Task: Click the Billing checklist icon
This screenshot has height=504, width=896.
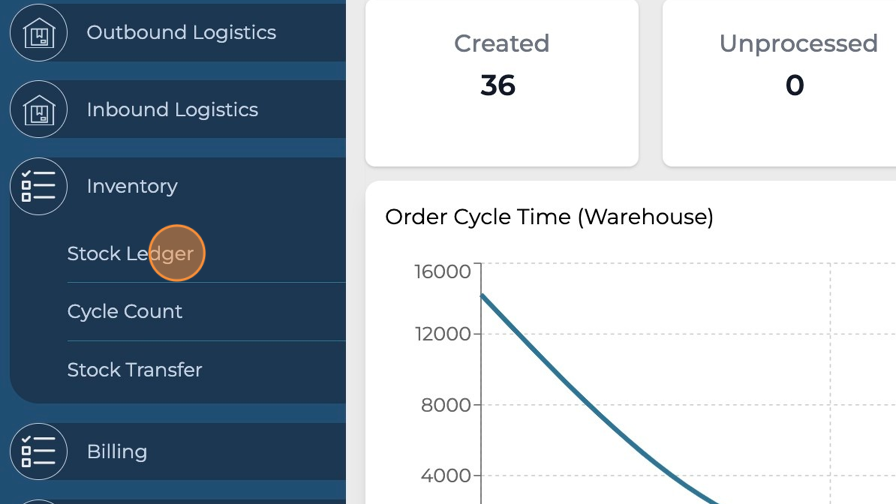Action: [x=38, y=451]
